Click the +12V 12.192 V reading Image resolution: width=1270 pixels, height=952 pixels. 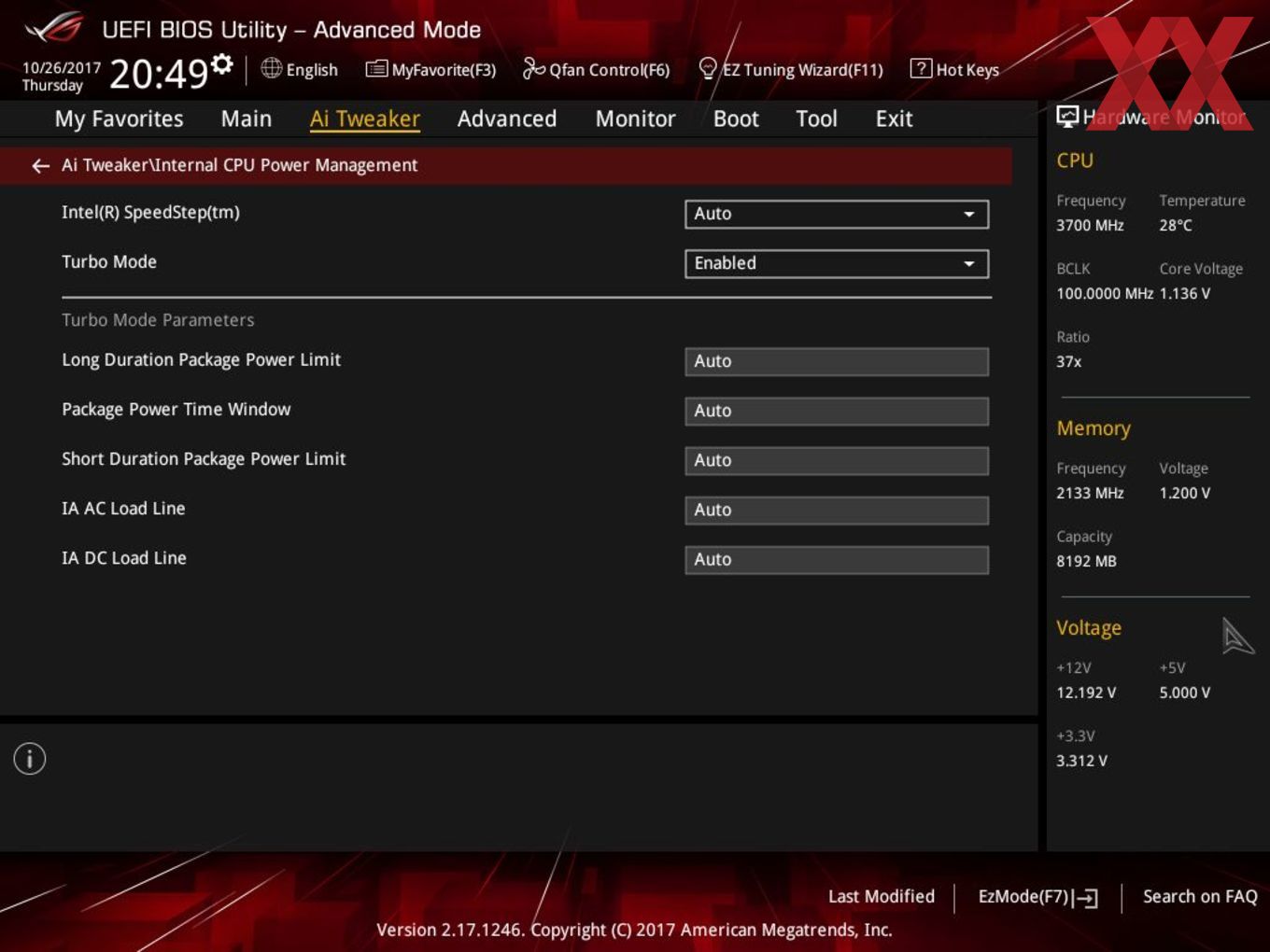pyautogui.click(x=1086, y=693)
